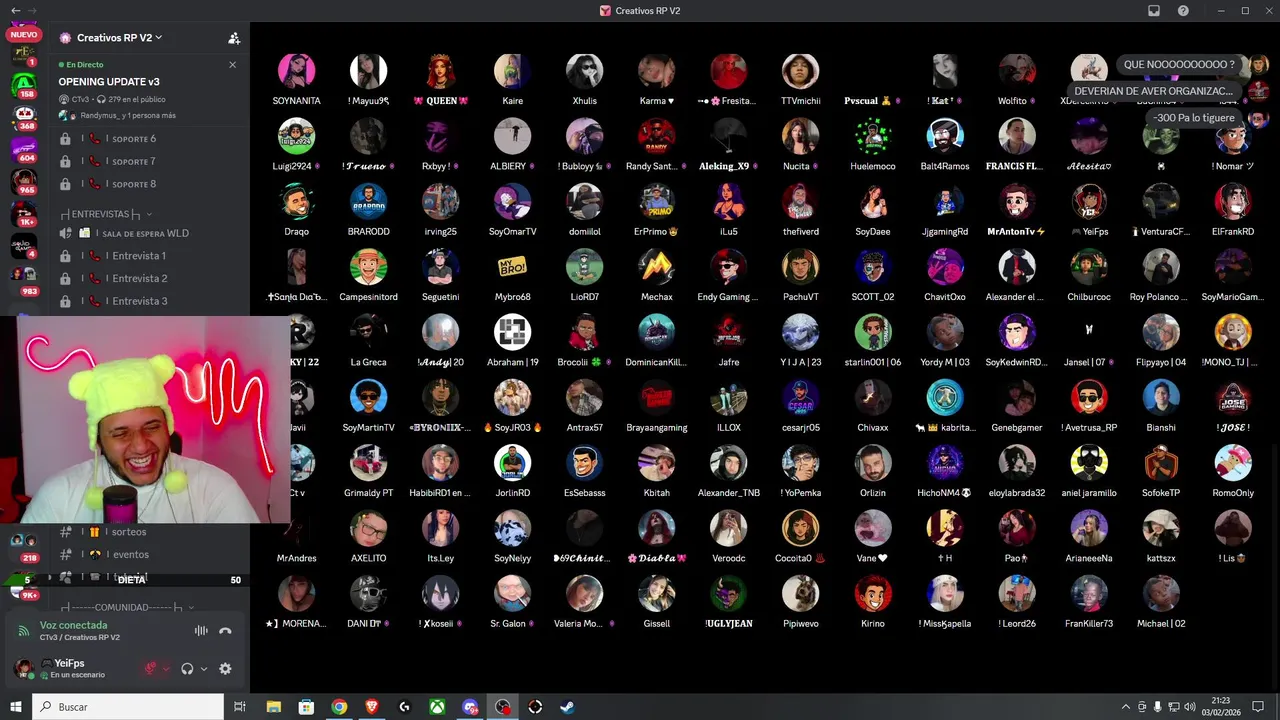Open the server icon with 604 badge
Screen dimensions: 1280x720
pyautogui.click(x=24, y=150)
